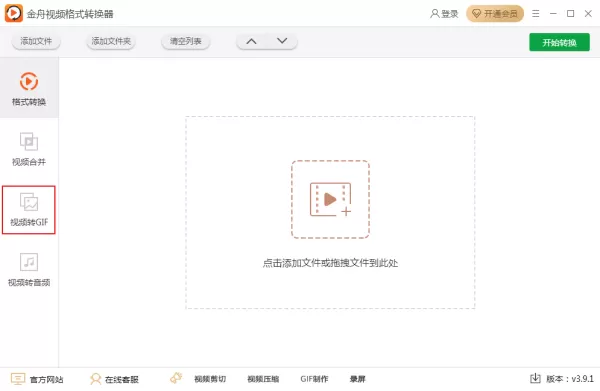Click the 添加文件 button
The height and width of the screenshot is (391, 600).
36,41
